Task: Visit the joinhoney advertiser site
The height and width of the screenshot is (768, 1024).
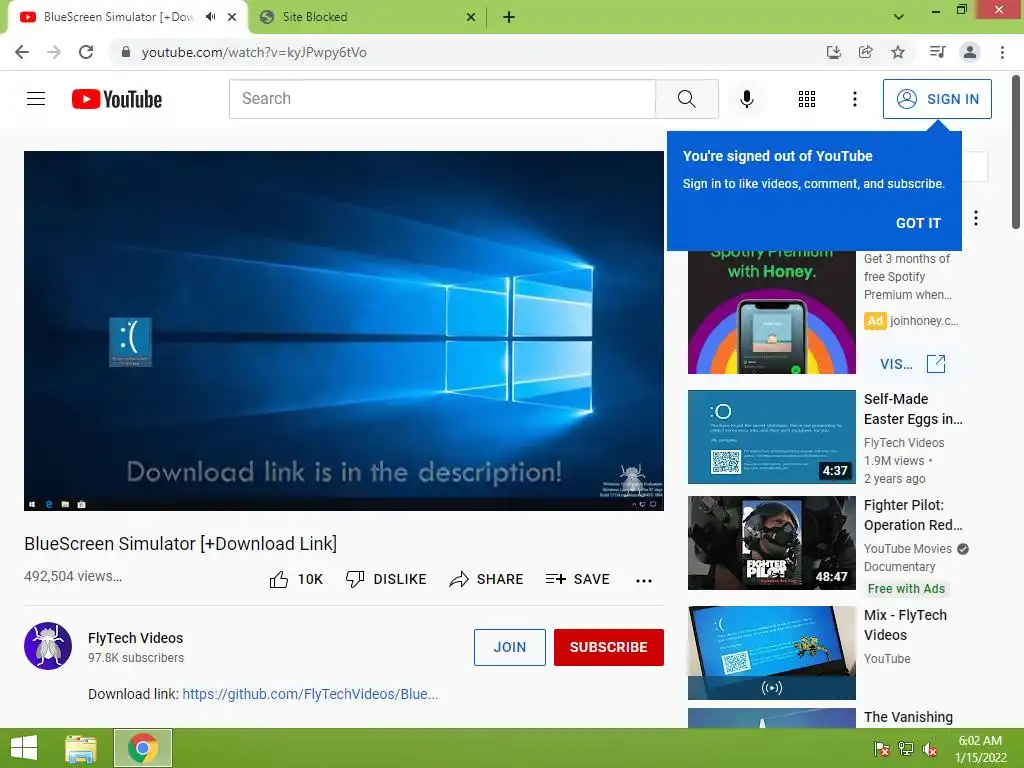Action: tap(912, 364)
